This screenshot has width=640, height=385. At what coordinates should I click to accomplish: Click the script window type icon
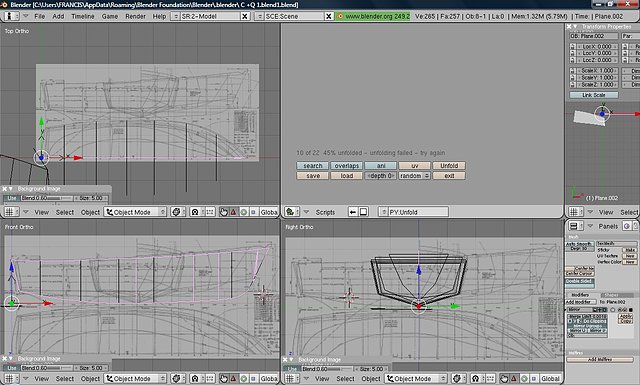(x=292, y=212)
